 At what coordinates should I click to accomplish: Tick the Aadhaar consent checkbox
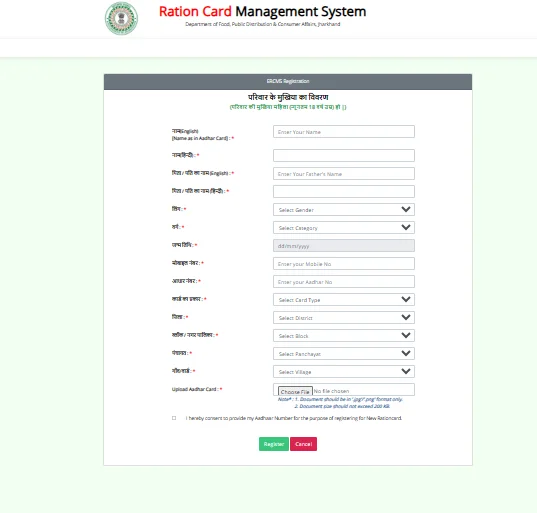pyautogui.click(x=174, y=418)
